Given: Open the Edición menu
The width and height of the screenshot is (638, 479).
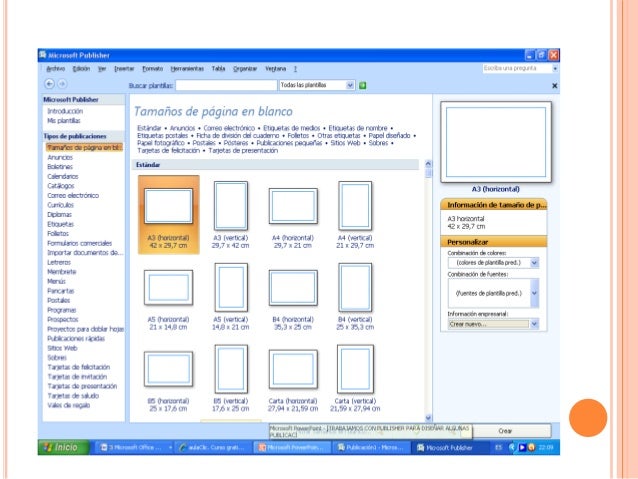Looking at the screenshot, I should [81, 69].
